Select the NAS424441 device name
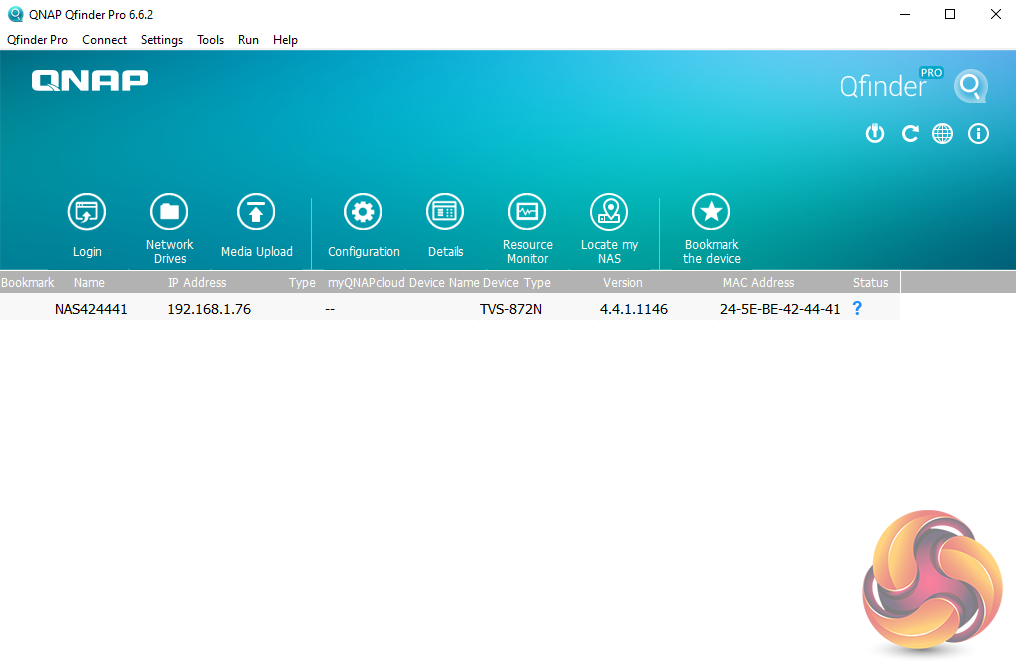This screenshot has width=1016, height=666. 91,309
